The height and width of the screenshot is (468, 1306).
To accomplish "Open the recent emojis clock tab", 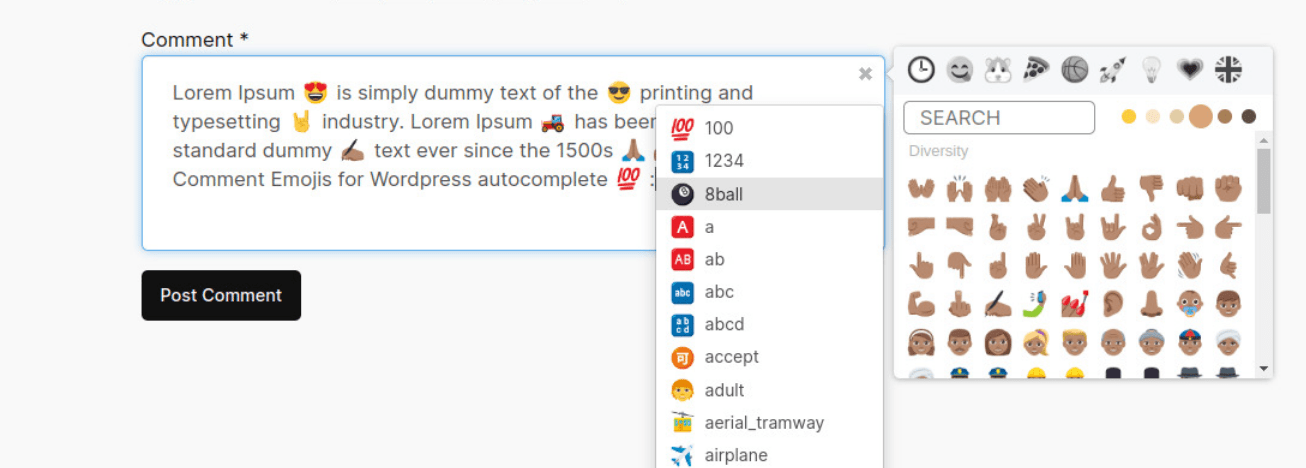I will point(921,70).
